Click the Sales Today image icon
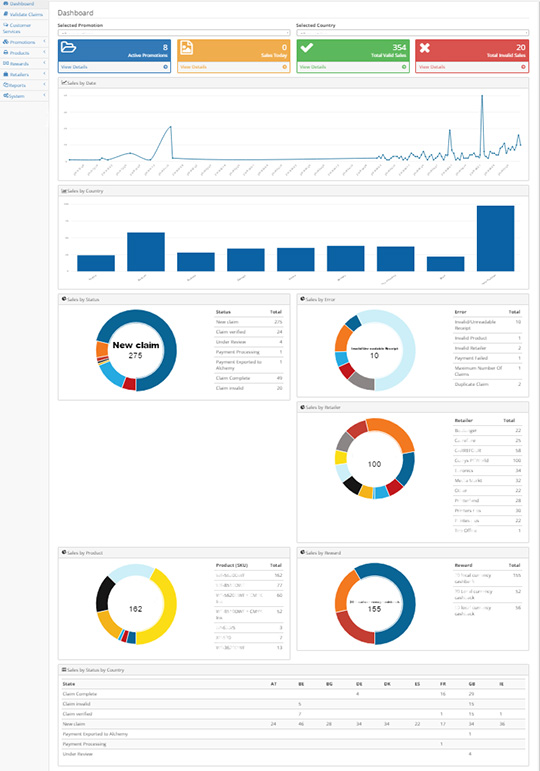The image size is (540, 771). pyautogui.click(x=186, y=48)
